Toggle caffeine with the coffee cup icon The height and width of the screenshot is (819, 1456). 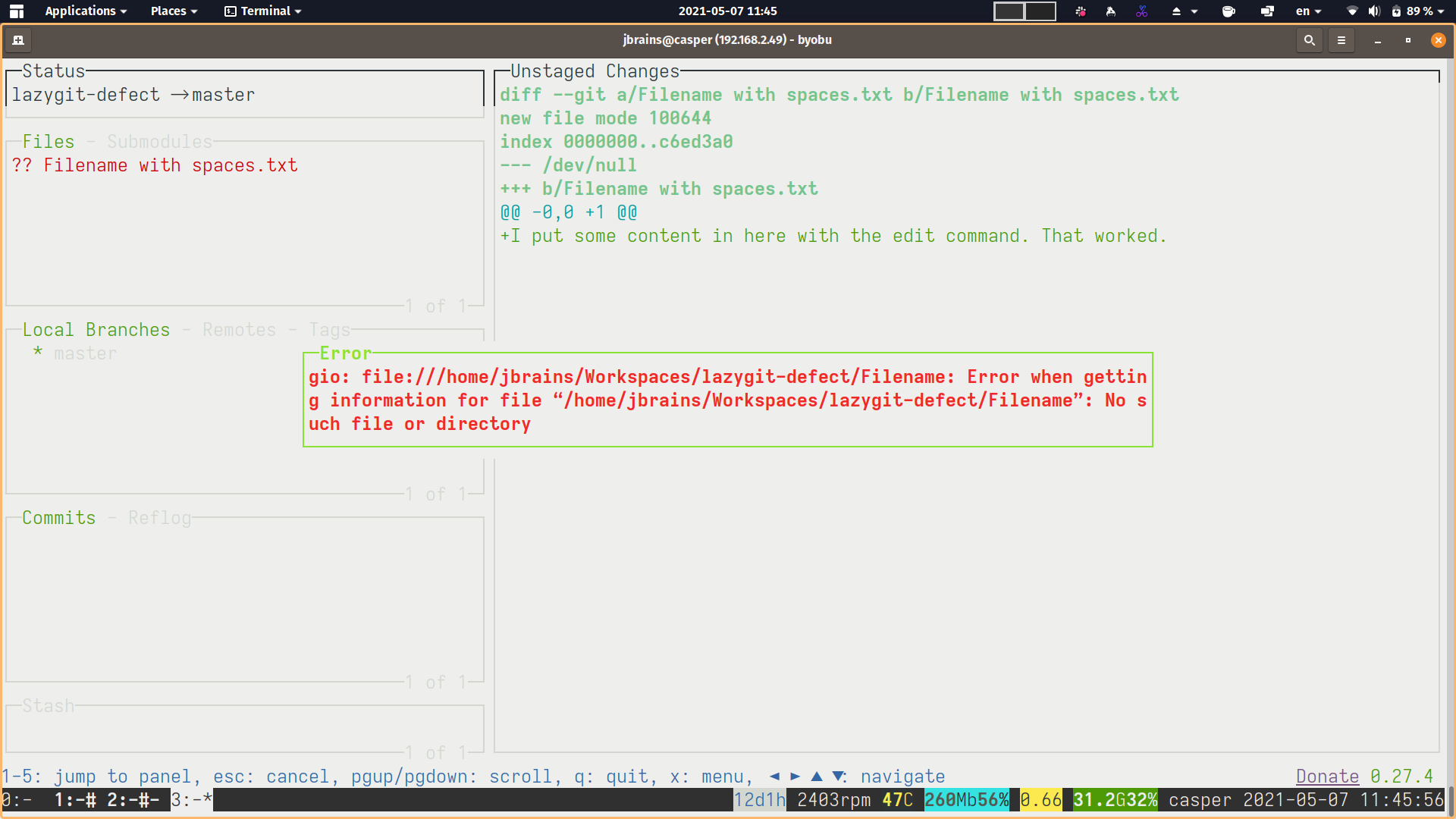pos(1228,11)
